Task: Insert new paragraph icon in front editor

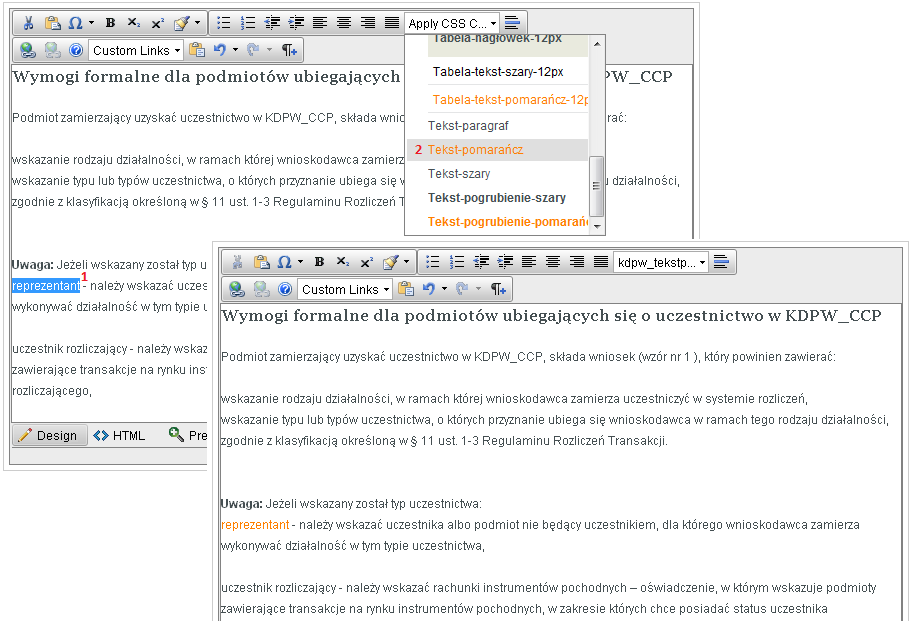Action: 498,289
